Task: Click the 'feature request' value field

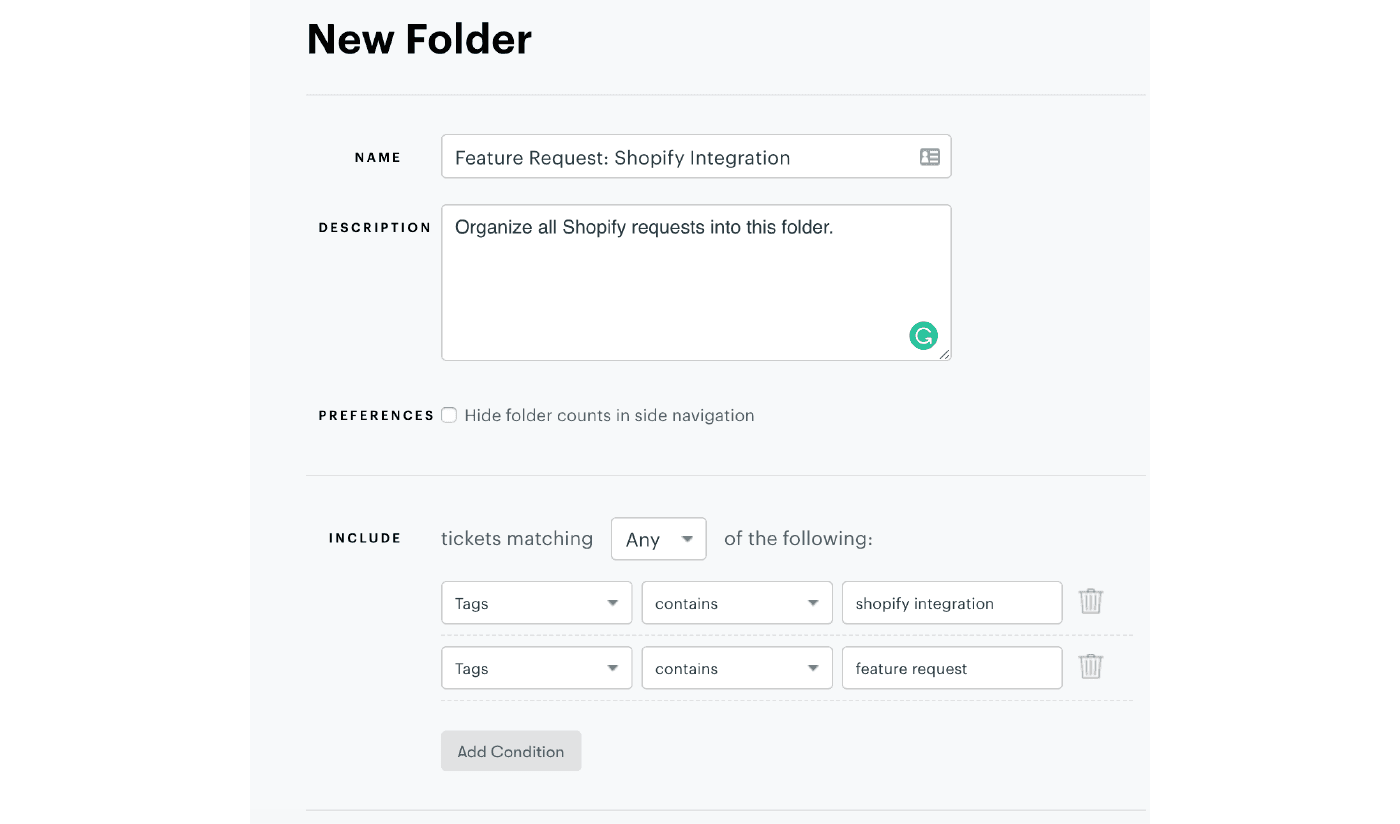Action: tap(951, 668)
